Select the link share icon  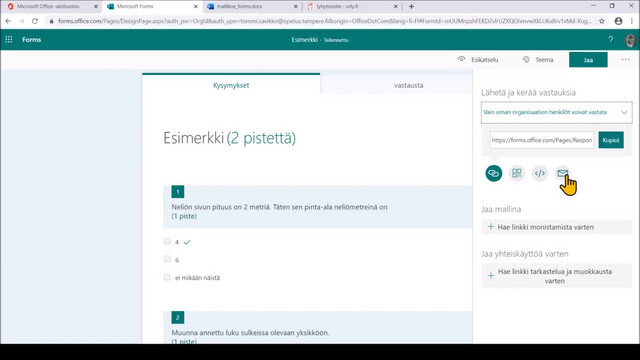coord(493,173)
